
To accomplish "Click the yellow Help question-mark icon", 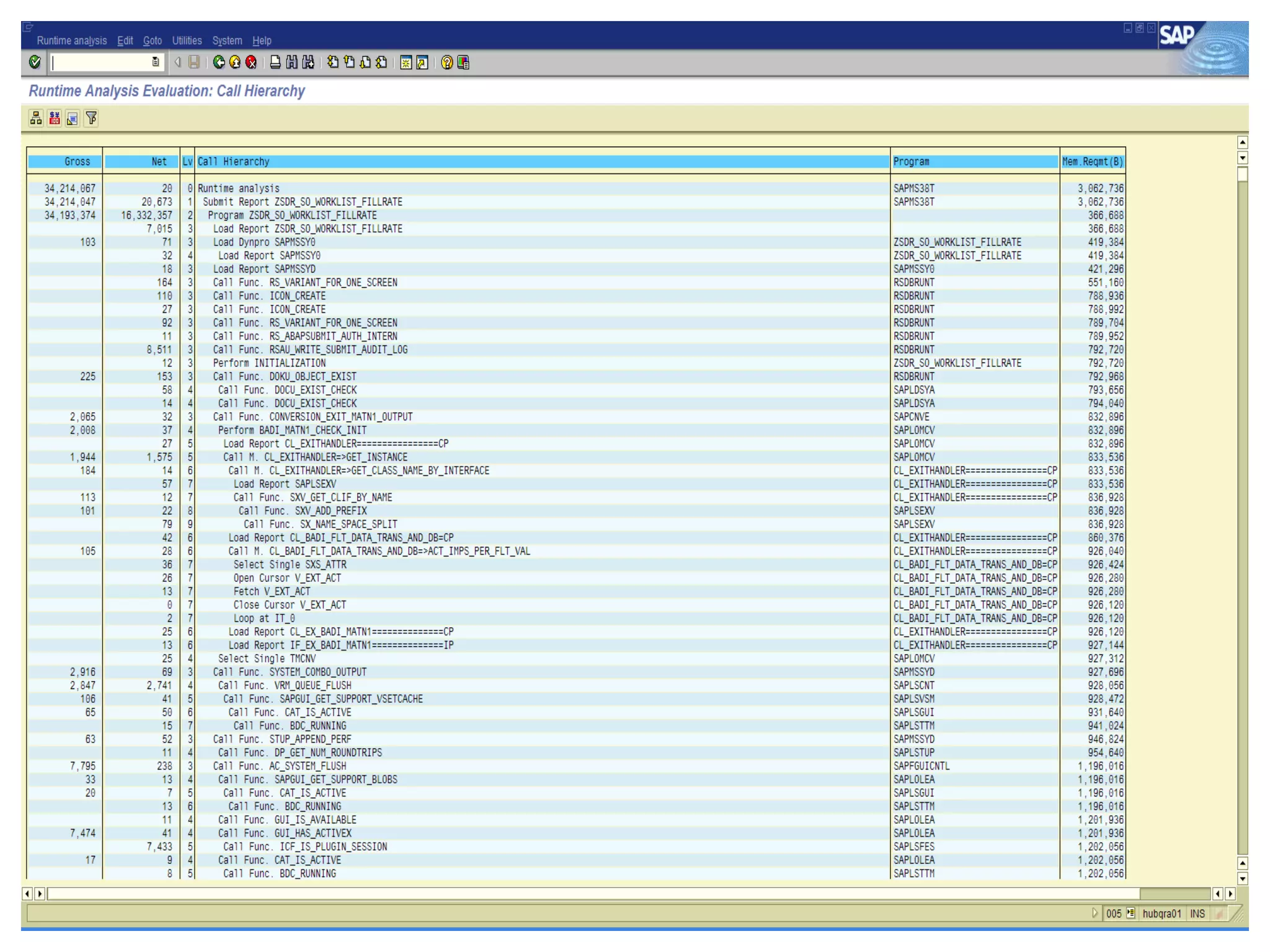I will [446, 63].
